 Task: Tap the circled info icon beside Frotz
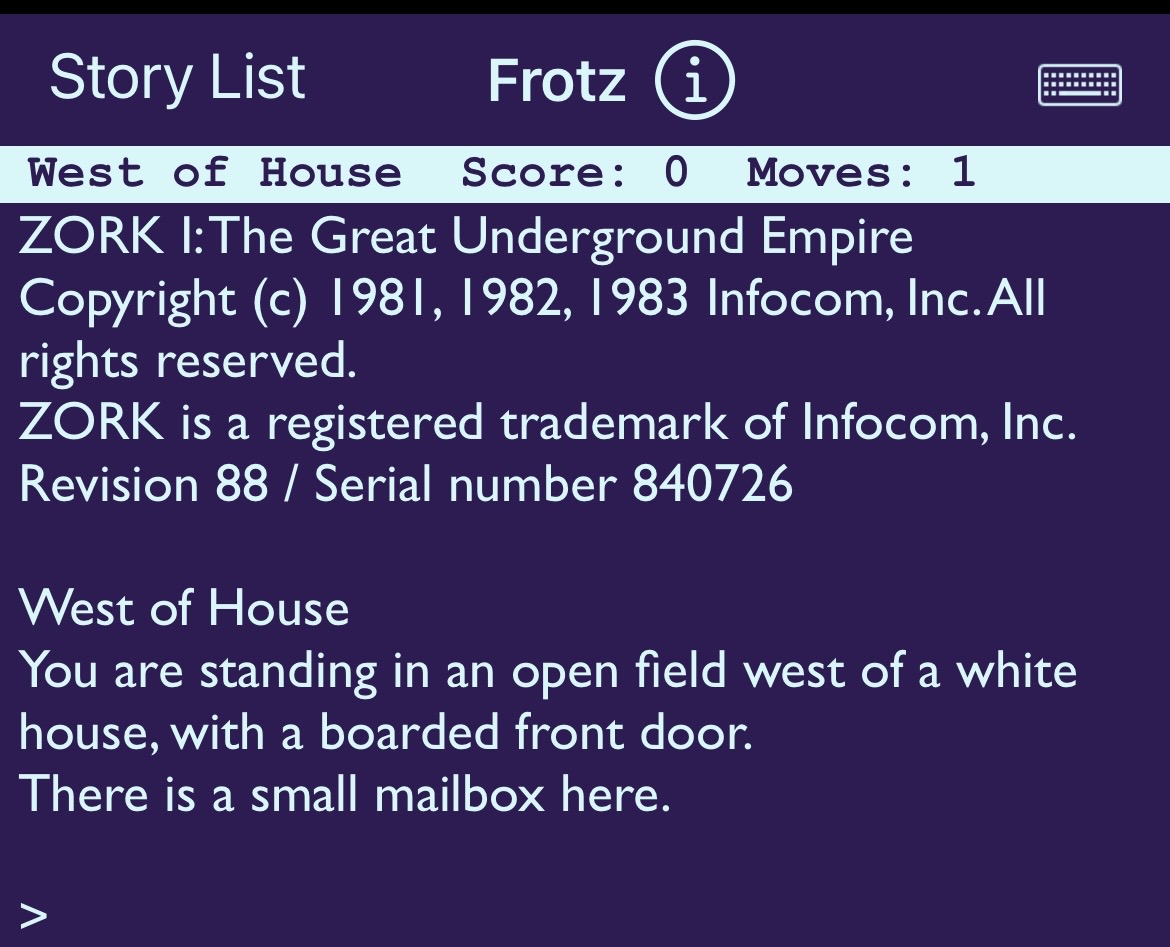point(695,81)
